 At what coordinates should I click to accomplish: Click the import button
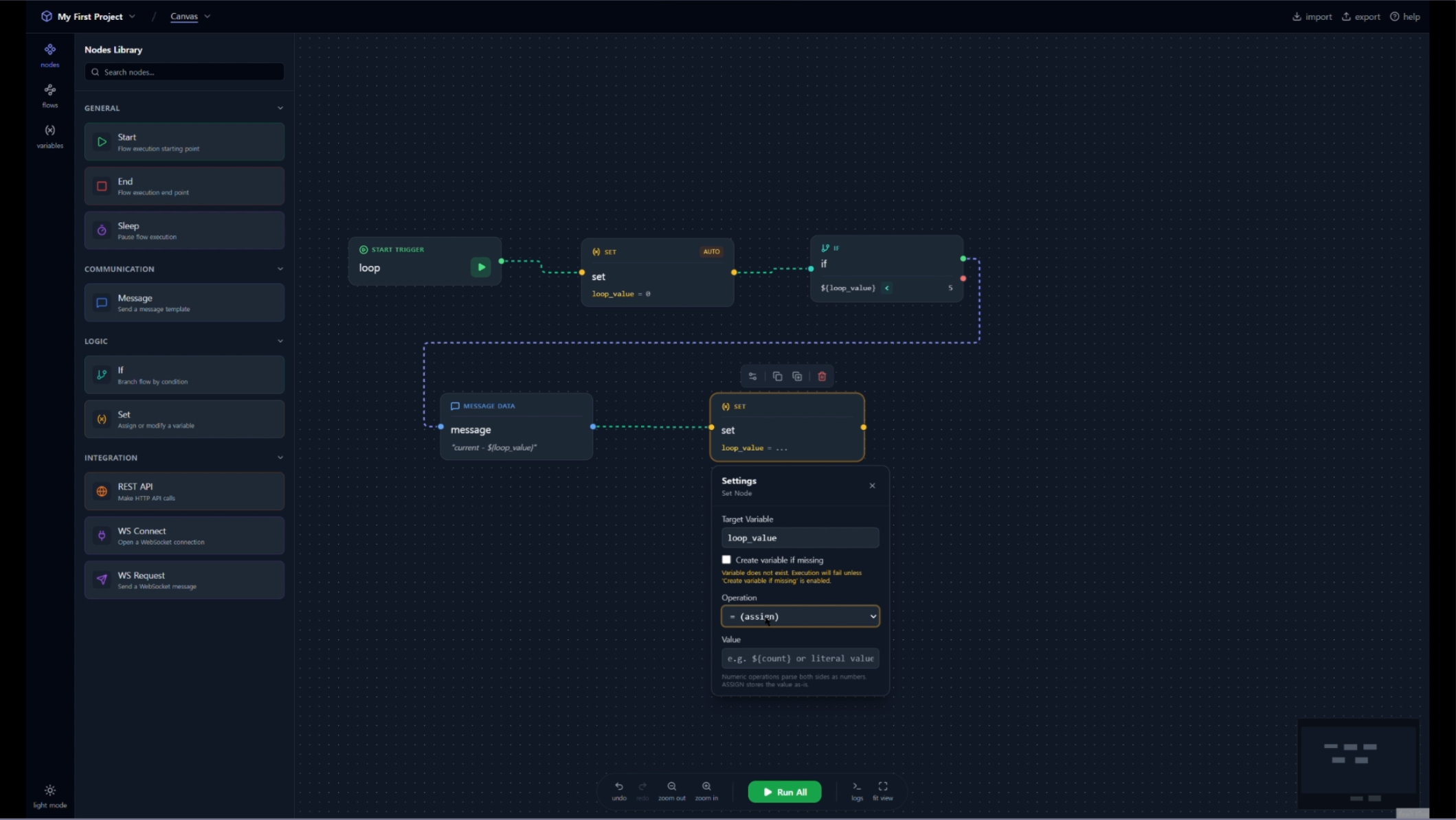[1312, 16]
